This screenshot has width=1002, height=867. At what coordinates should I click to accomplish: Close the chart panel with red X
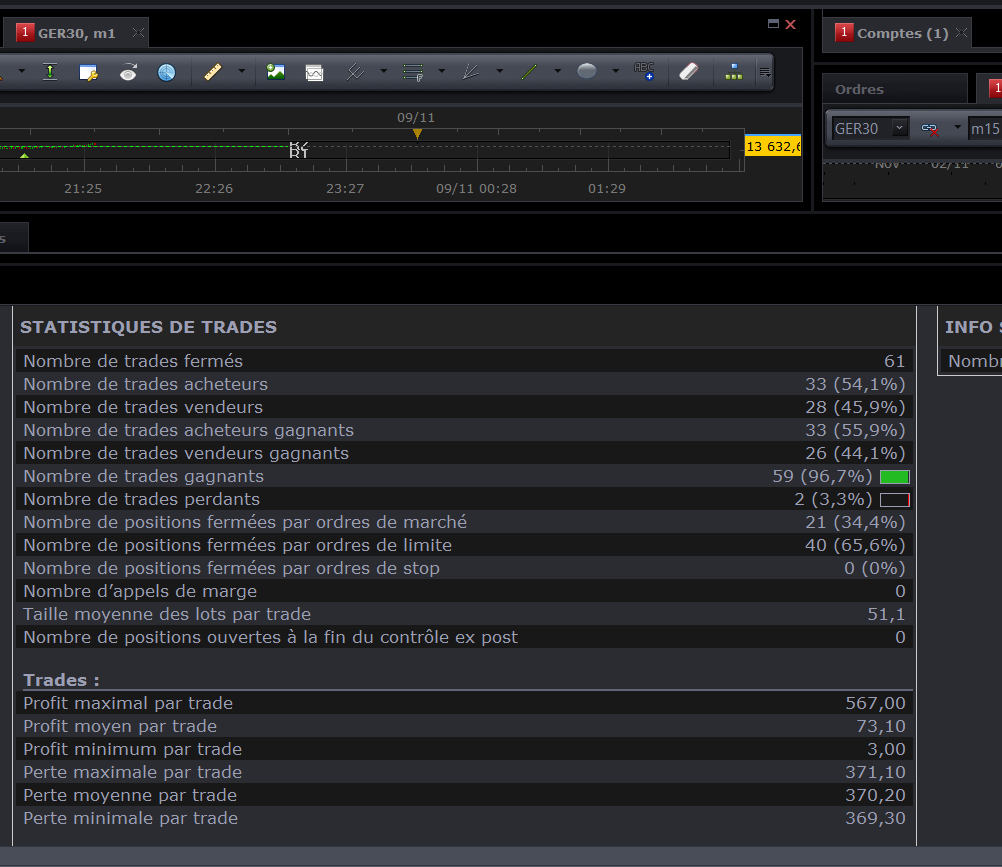pyautogui.click(x=790, y=24)
